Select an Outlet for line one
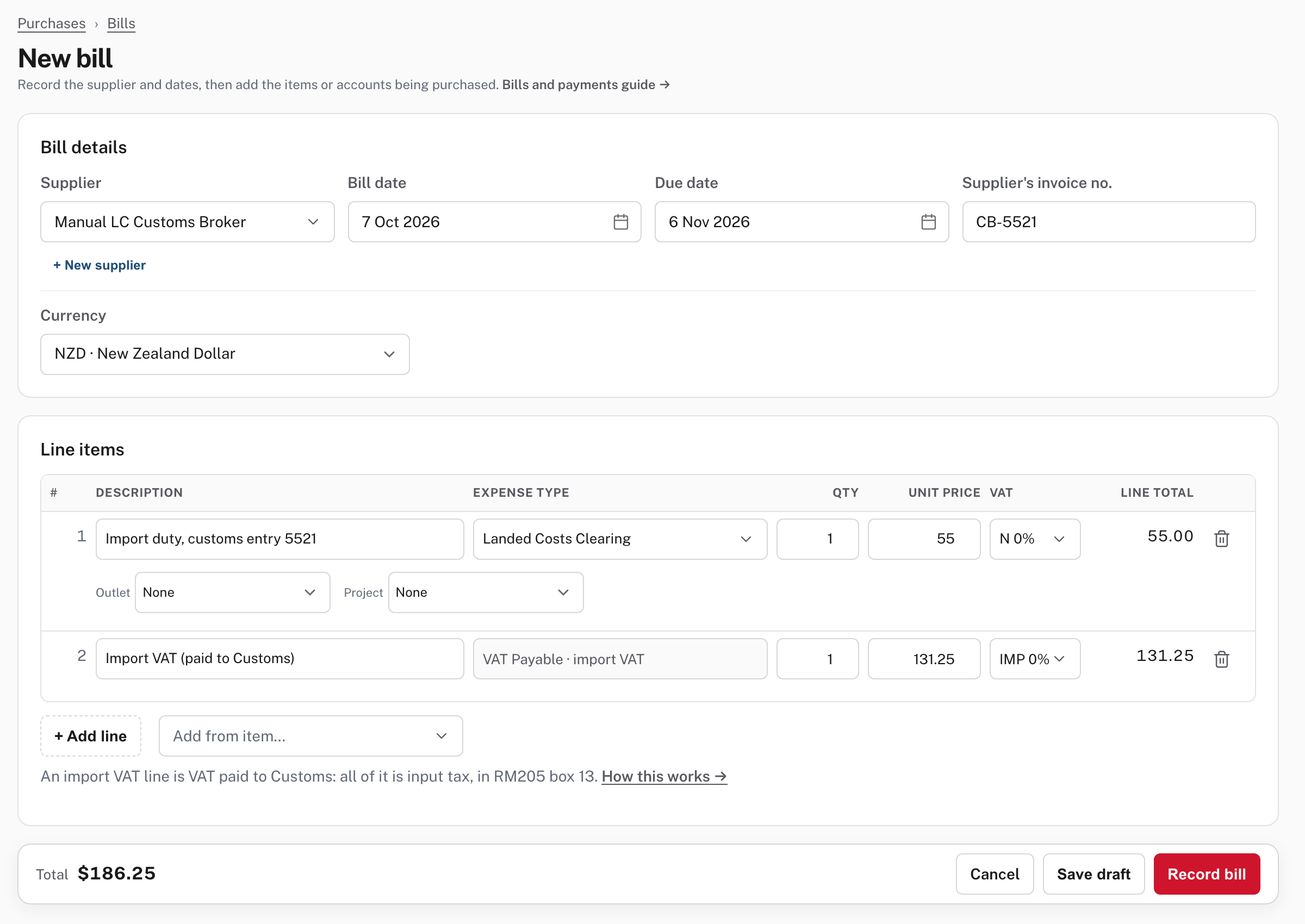 coord(232,592)
